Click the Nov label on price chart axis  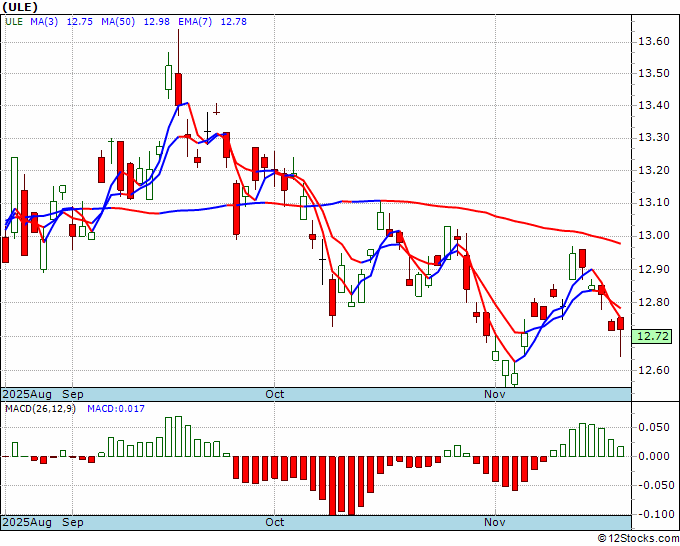[x=495, y=394]
